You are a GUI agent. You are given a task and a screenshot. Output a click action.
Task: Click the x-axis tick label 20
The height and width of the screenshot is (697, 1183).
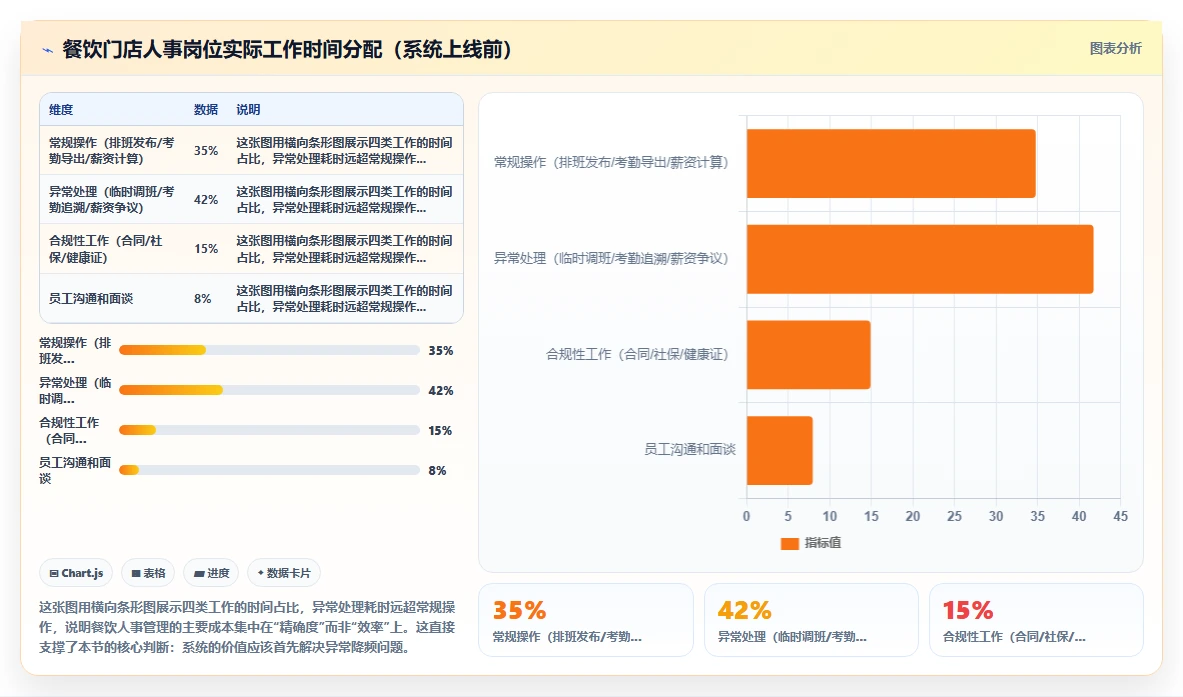tap(913, 517)
